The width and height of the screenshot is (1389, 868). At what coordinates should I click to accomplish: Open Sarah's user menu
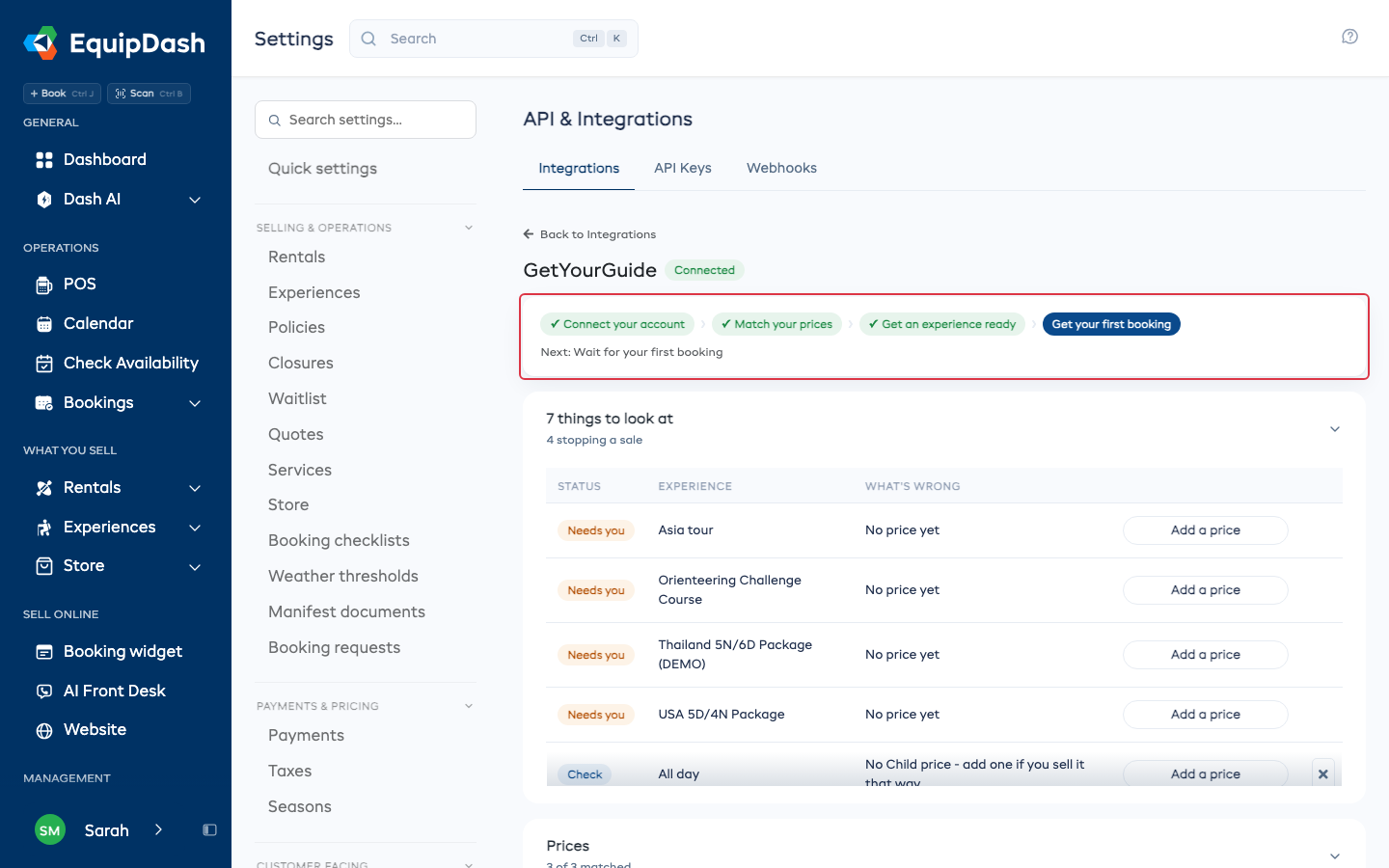click(x=107, y=830)
